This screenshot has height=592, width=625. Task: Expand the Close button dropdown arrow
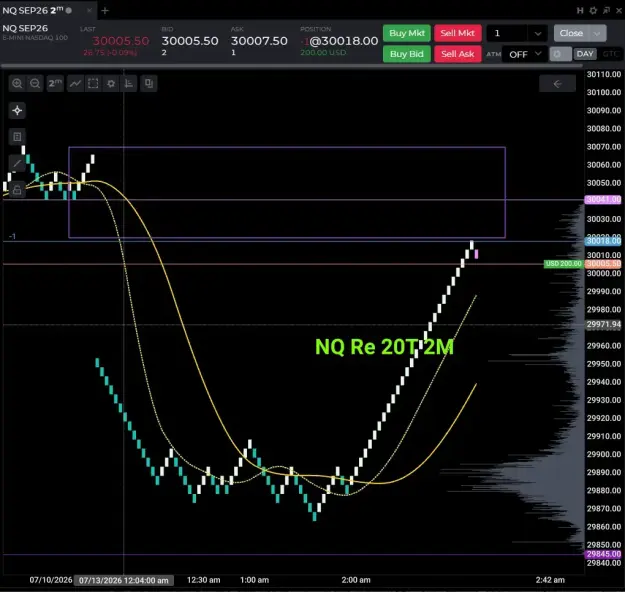pos(597,33)
